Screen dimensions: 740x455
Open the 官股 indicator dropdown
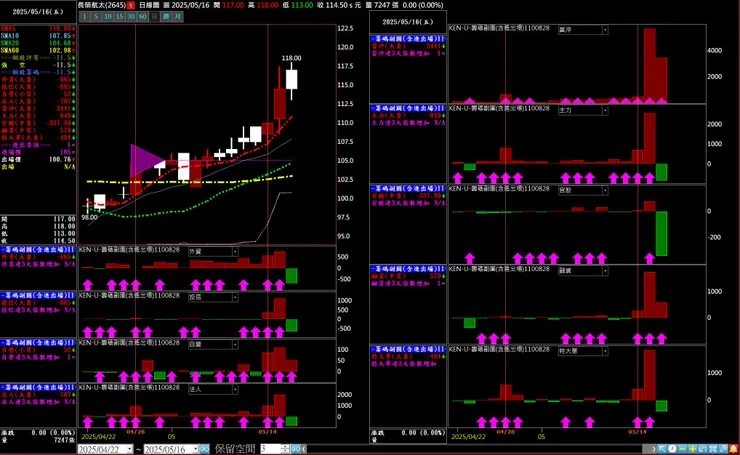[605, 191]
